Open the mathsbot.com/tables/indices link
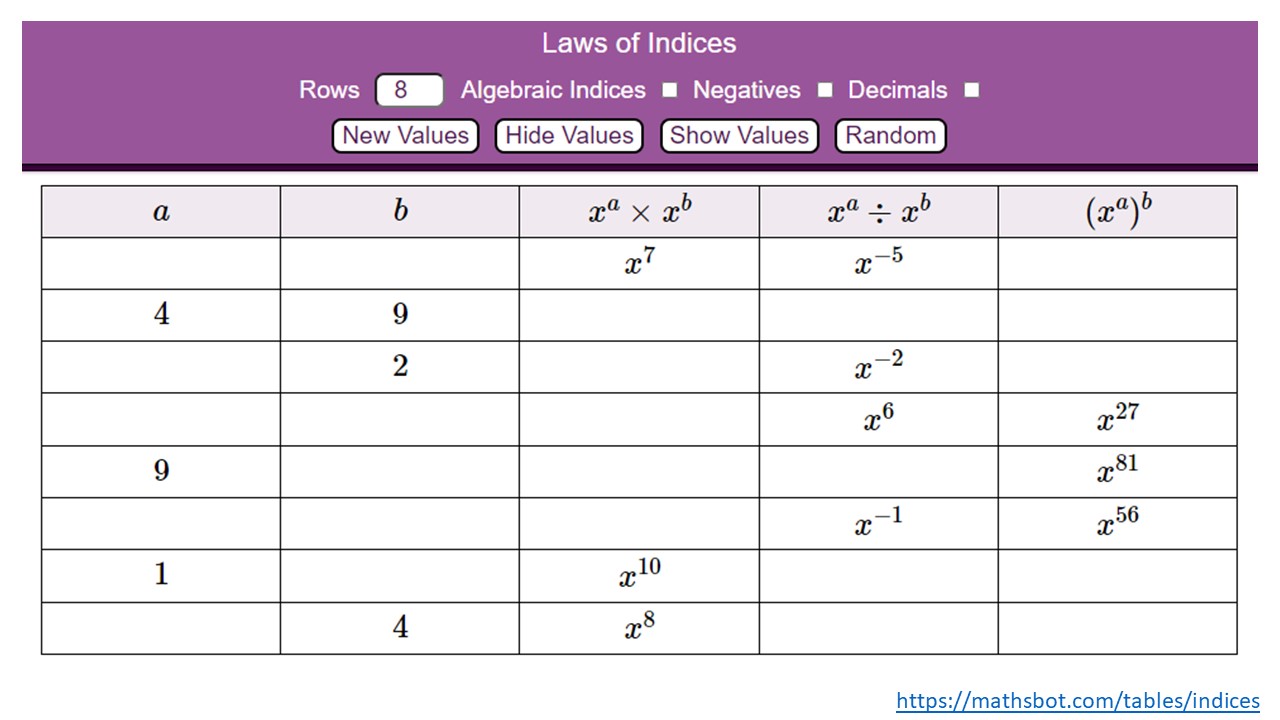 click(x=1077, y=701)
